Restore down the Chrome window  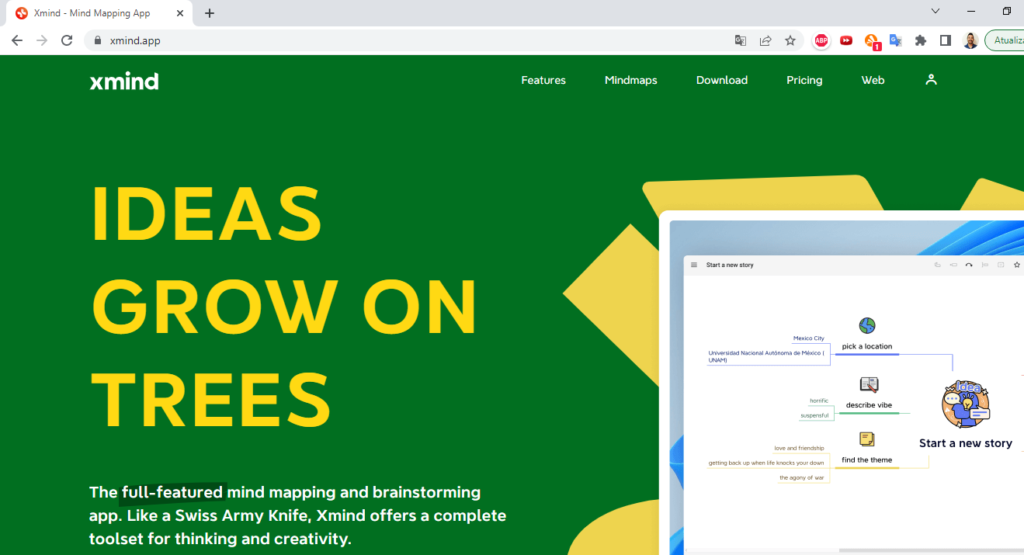[1006, 11]
